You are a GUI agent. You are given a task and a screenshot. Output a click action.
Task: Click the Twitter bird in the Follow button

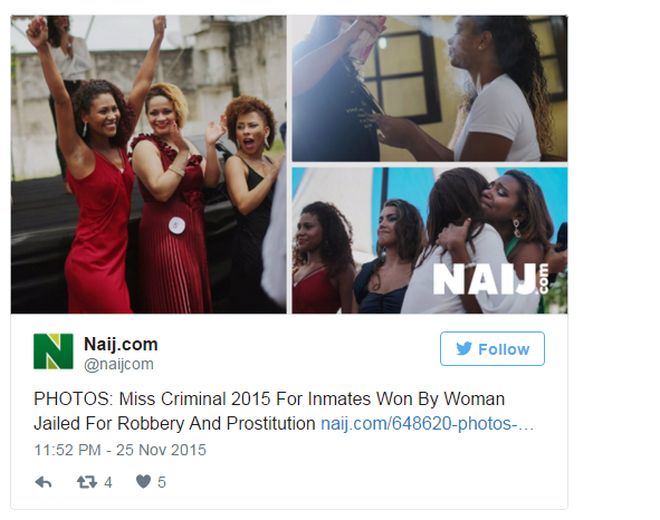[x=464, y=349]
